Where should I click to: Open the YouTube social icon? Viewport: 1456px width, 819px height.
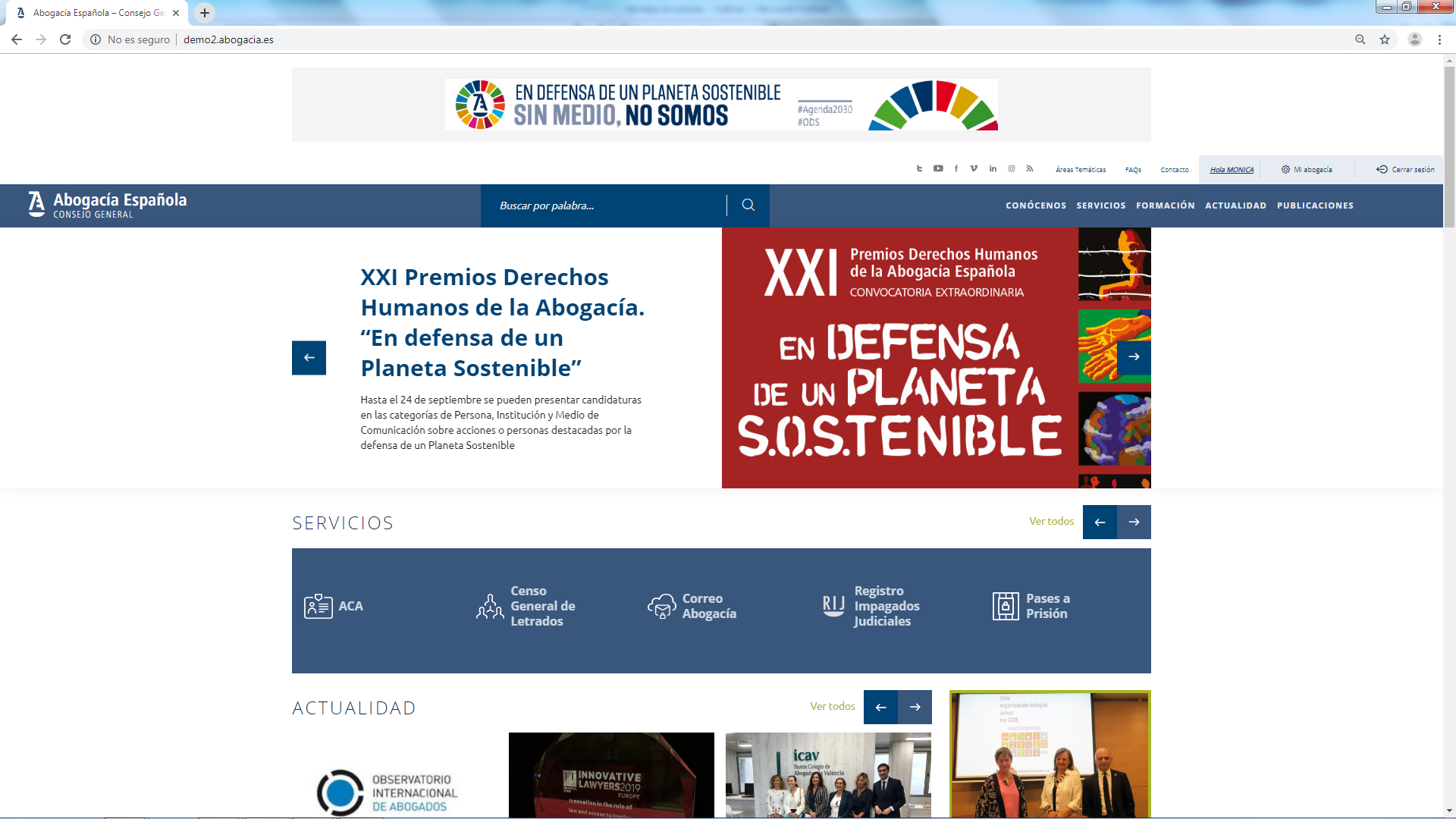point(938,169)
